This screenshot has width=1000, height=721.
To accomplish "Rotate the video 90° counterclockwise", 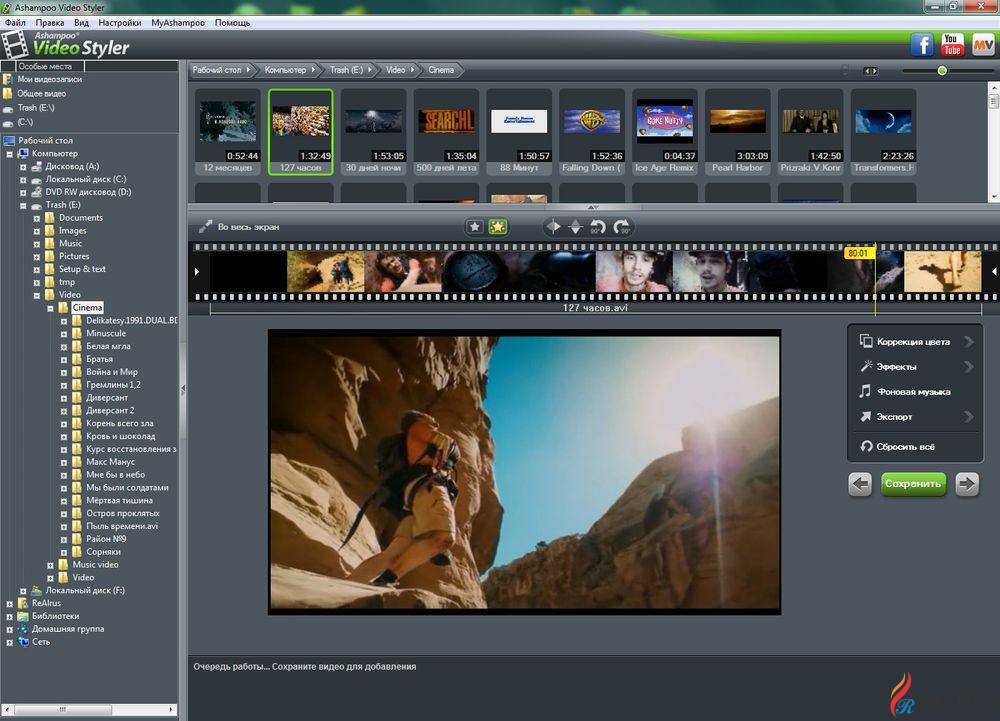I will pos(600,226).
